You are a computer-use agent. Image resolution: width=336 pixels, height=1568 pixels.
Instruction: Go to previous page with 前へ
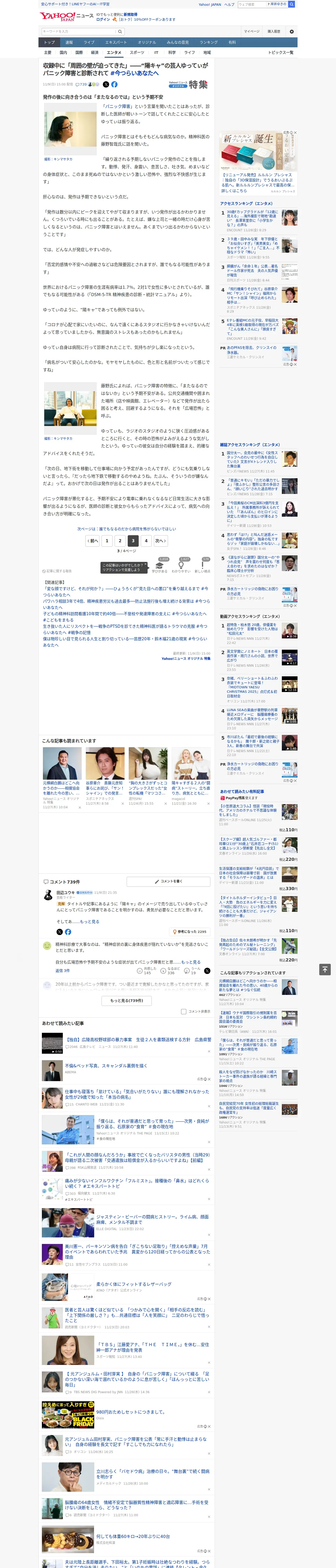(93, 540)
